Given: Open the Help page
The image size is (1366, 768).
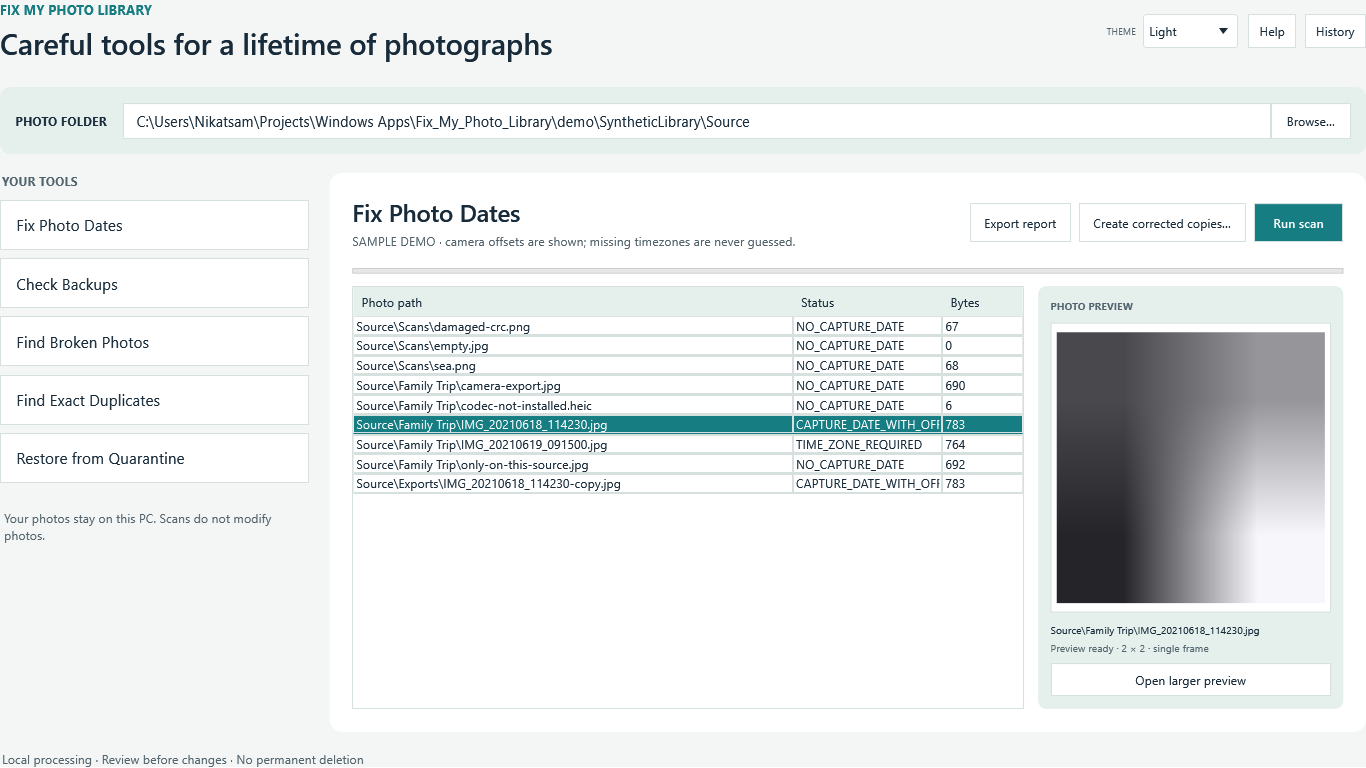Looking at the screenshot, I should (x=1272, y=31).
